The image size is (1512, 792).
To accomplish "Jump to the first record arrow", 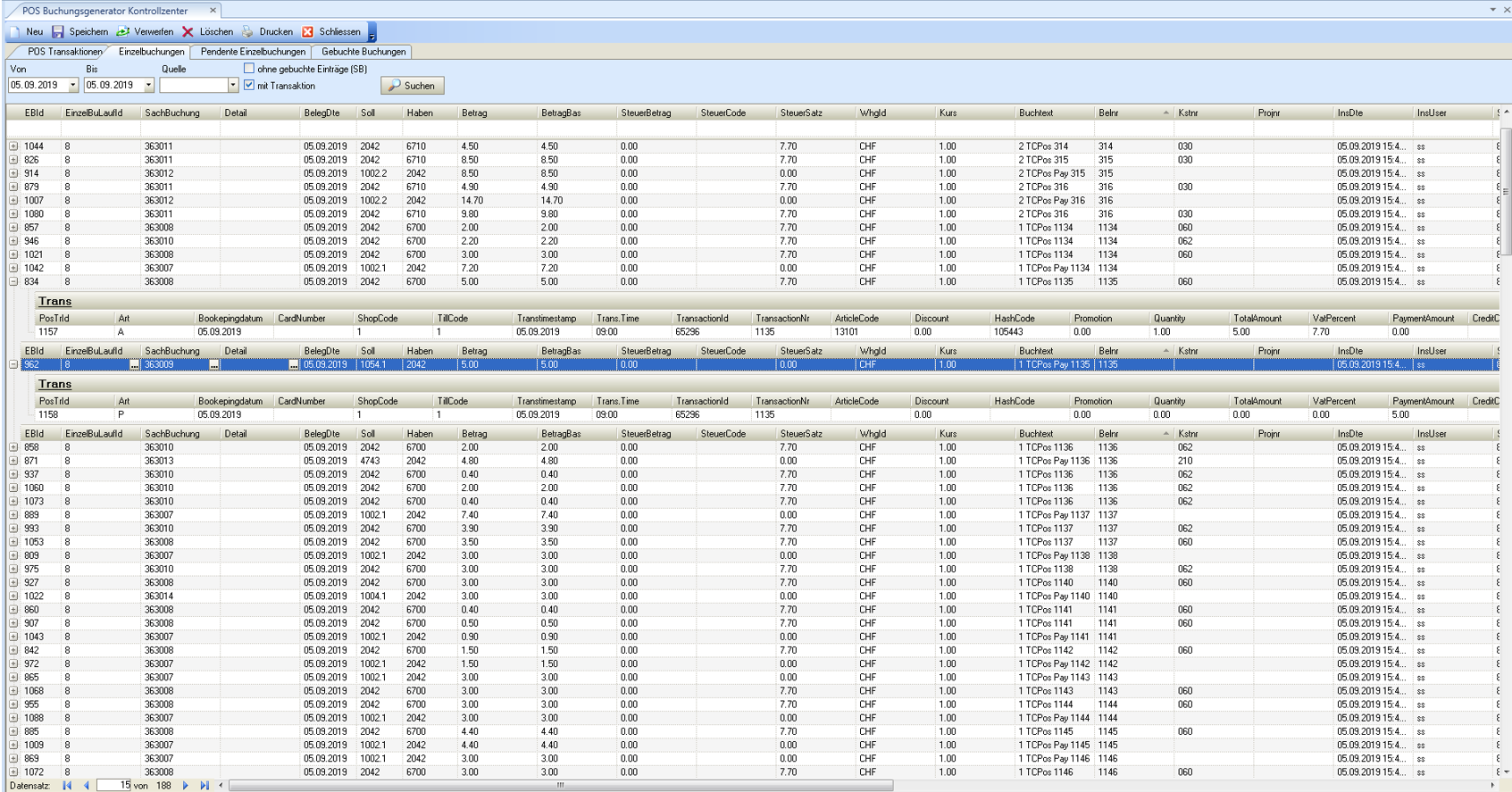I will pyautogui.click(x=67, y=786).
